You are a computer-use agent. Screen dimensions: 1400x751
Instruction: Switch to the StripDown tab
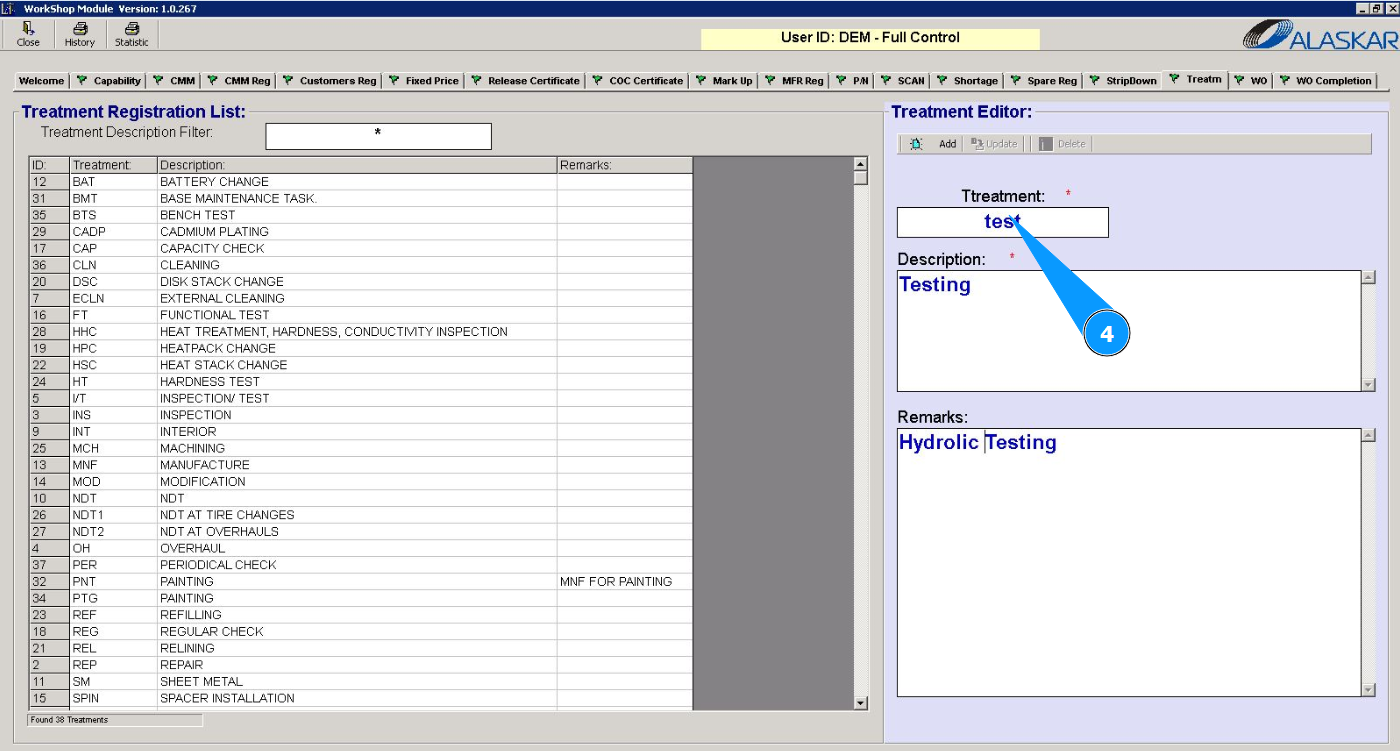1123,81
